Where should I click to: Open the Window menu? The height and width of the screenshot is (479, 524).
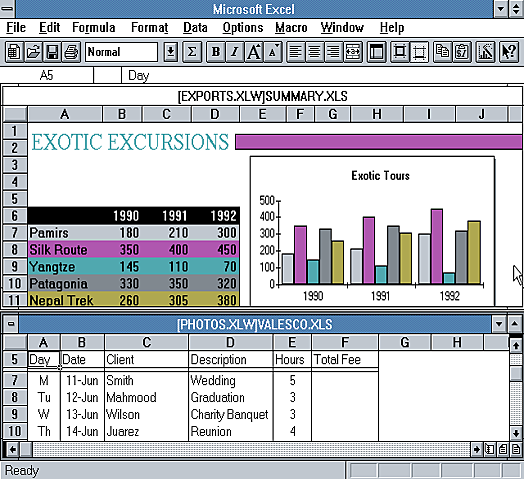tap(342, 28)
